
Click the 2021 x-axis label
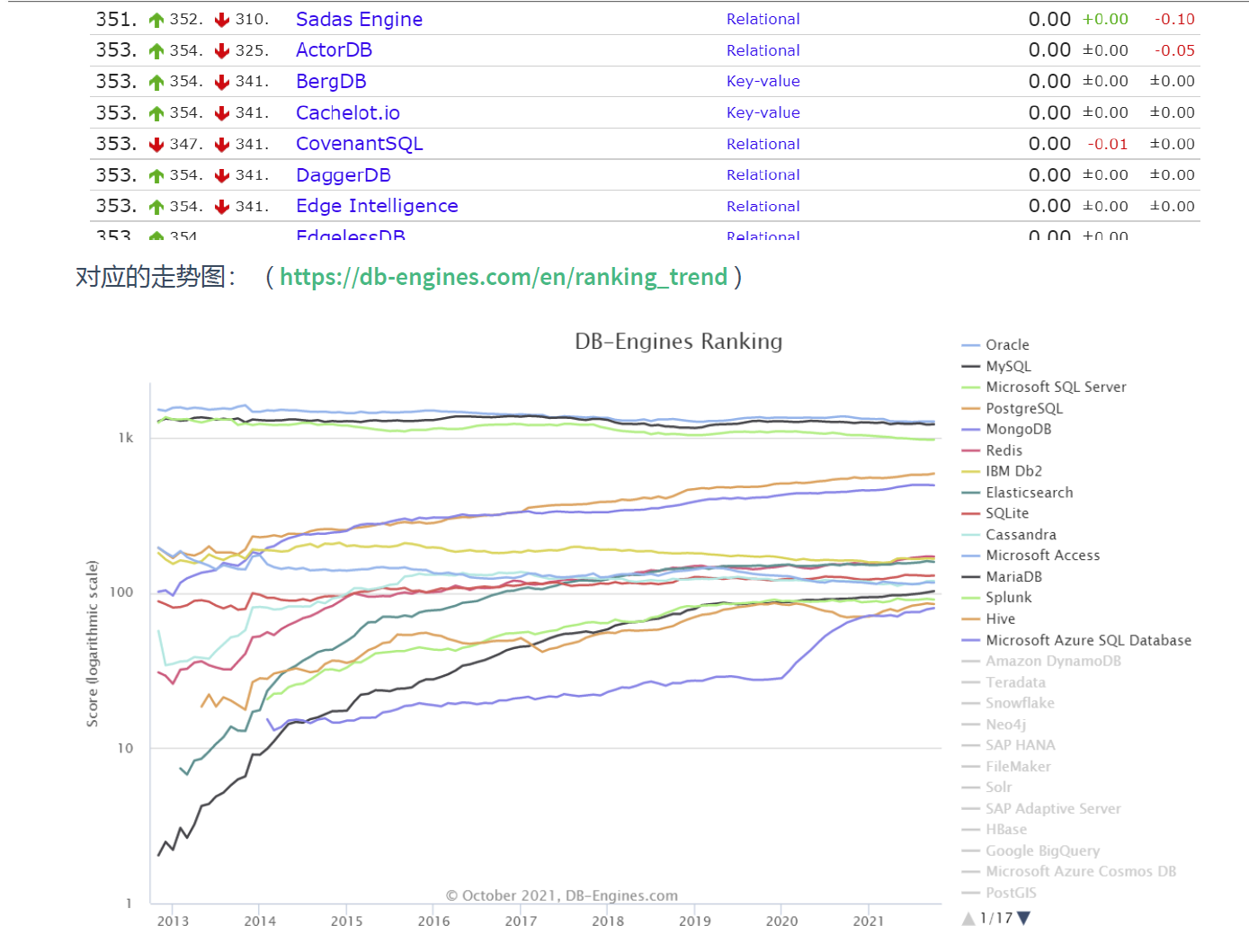[x=869, y=921]
